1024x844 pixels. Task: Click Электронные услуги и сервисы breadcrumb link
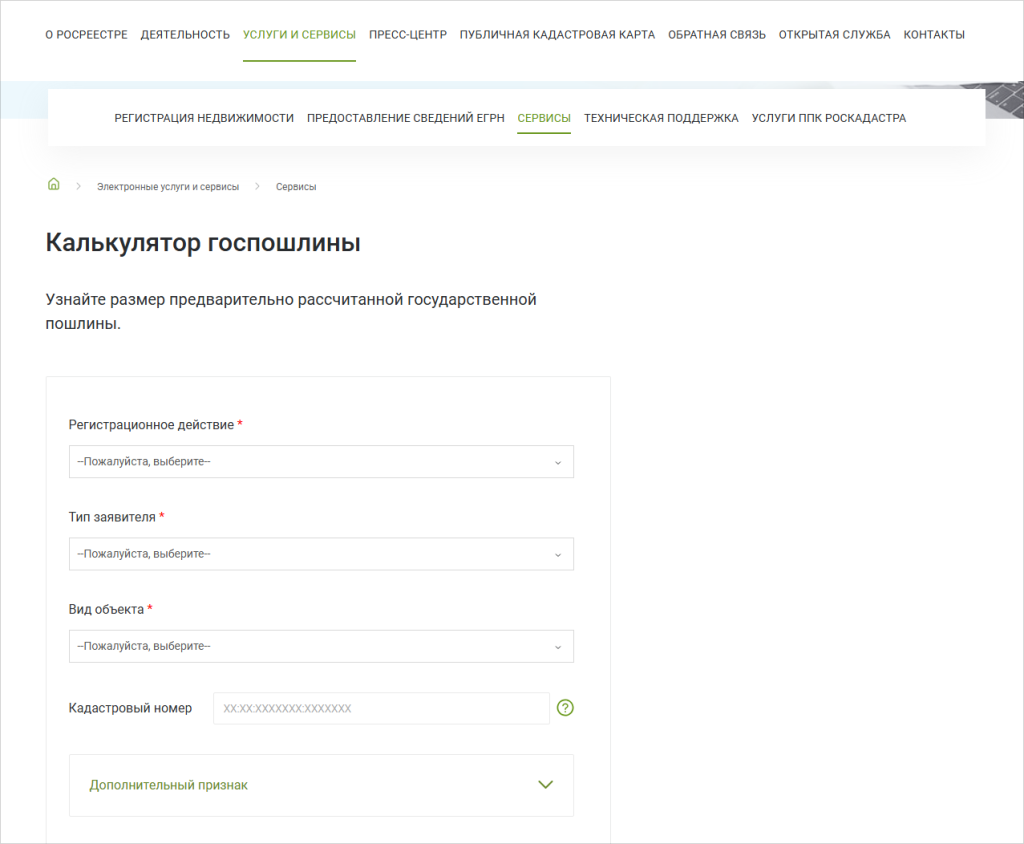(168, 187)
